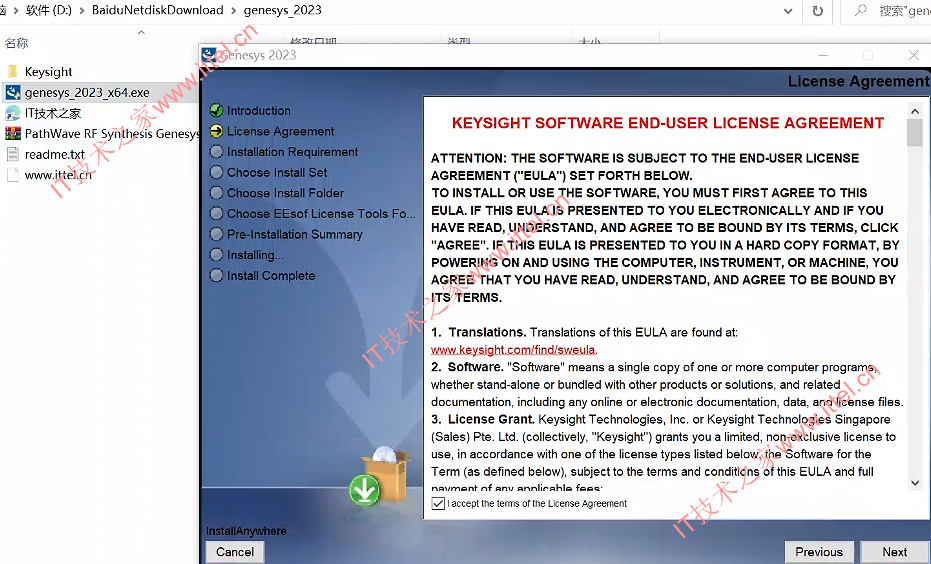Click the Genesys 2023 title bar icon
This screenshot has height=564, width=931.
coord(209,55)
